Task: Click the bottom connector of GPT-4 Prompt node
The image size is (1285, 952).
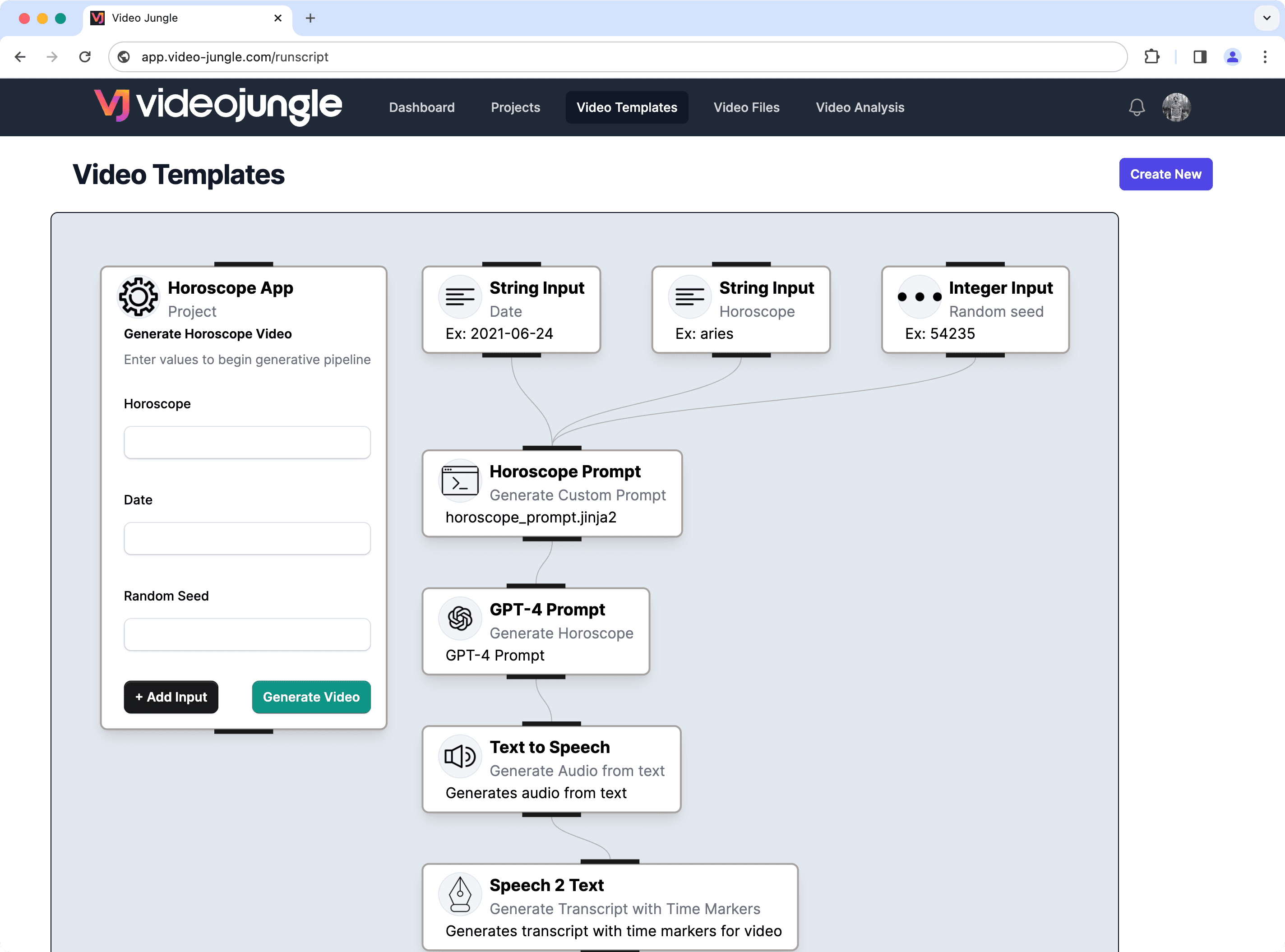Action: 536,676
